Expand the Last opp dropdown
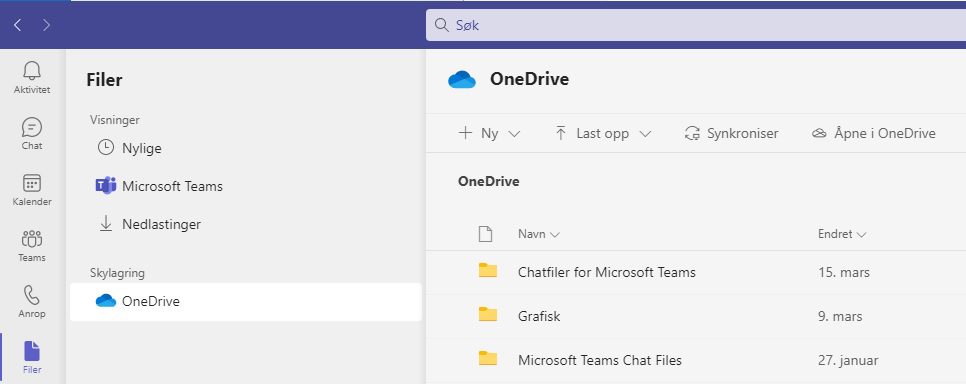The image size is (966, 384). [603, 133]
